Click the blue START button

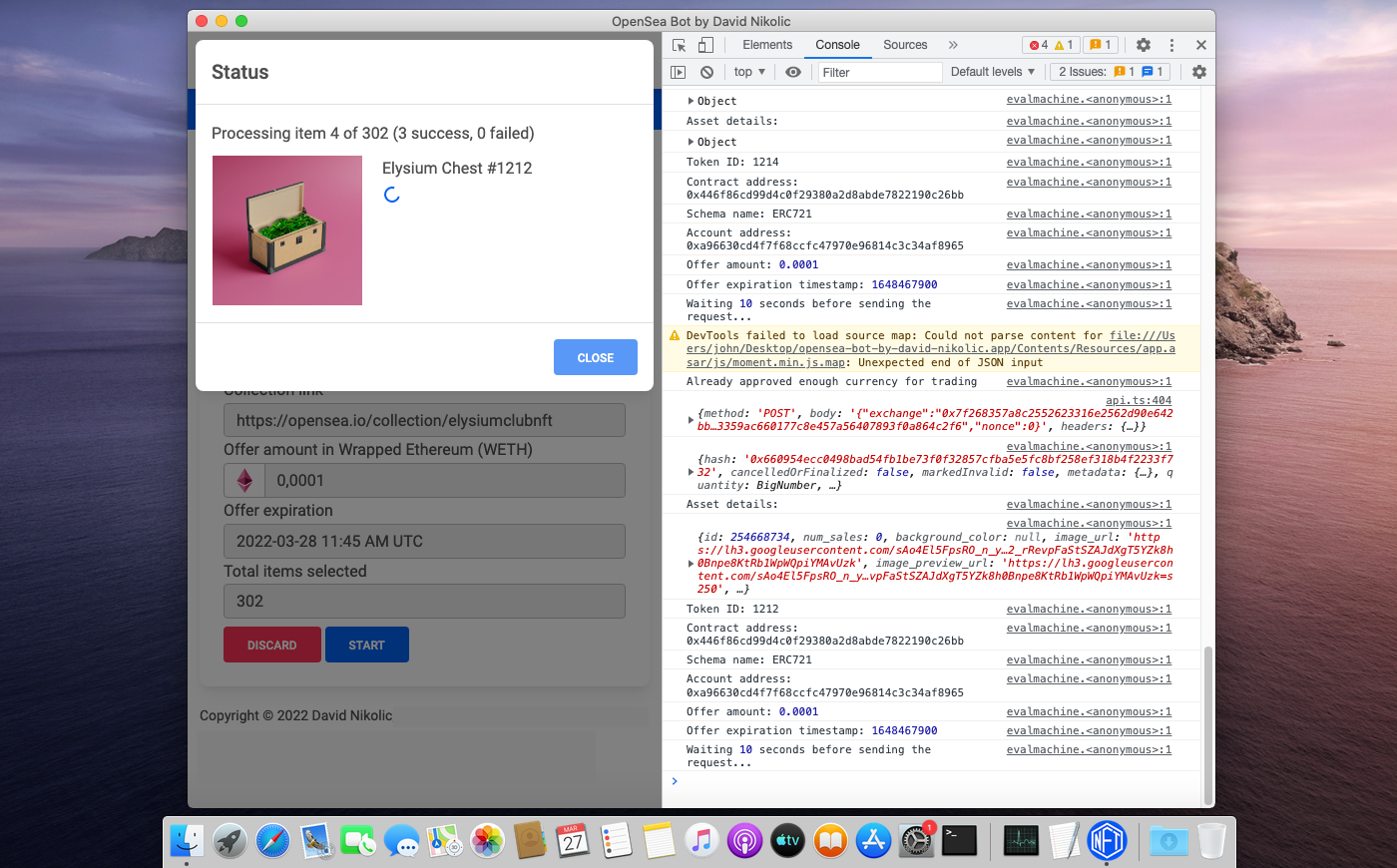point(367,645)
